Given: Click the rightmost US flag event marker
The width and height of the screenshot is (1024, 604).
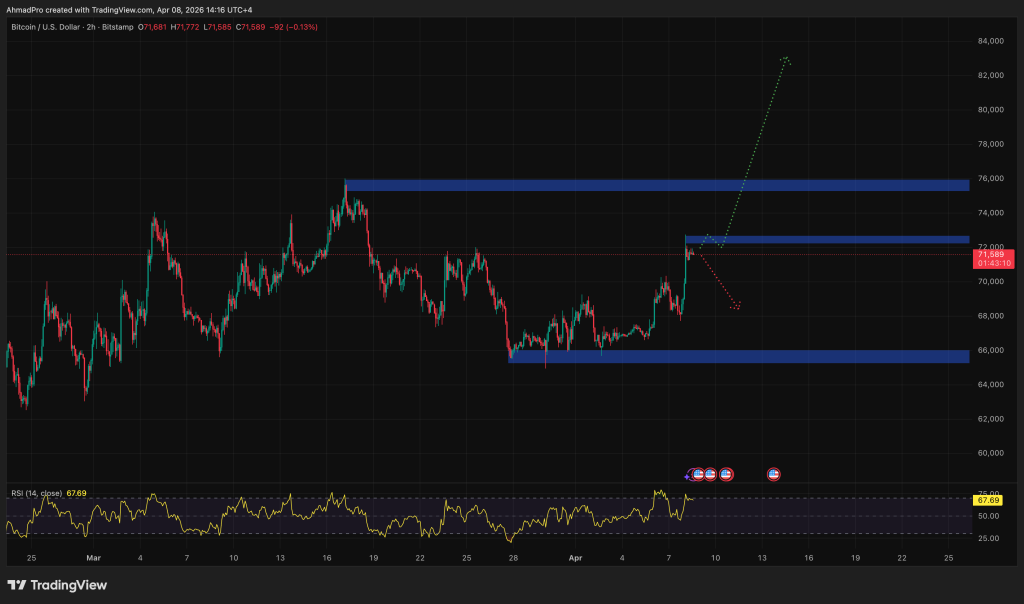Looking at the screenshot, I should pos(773,474).
